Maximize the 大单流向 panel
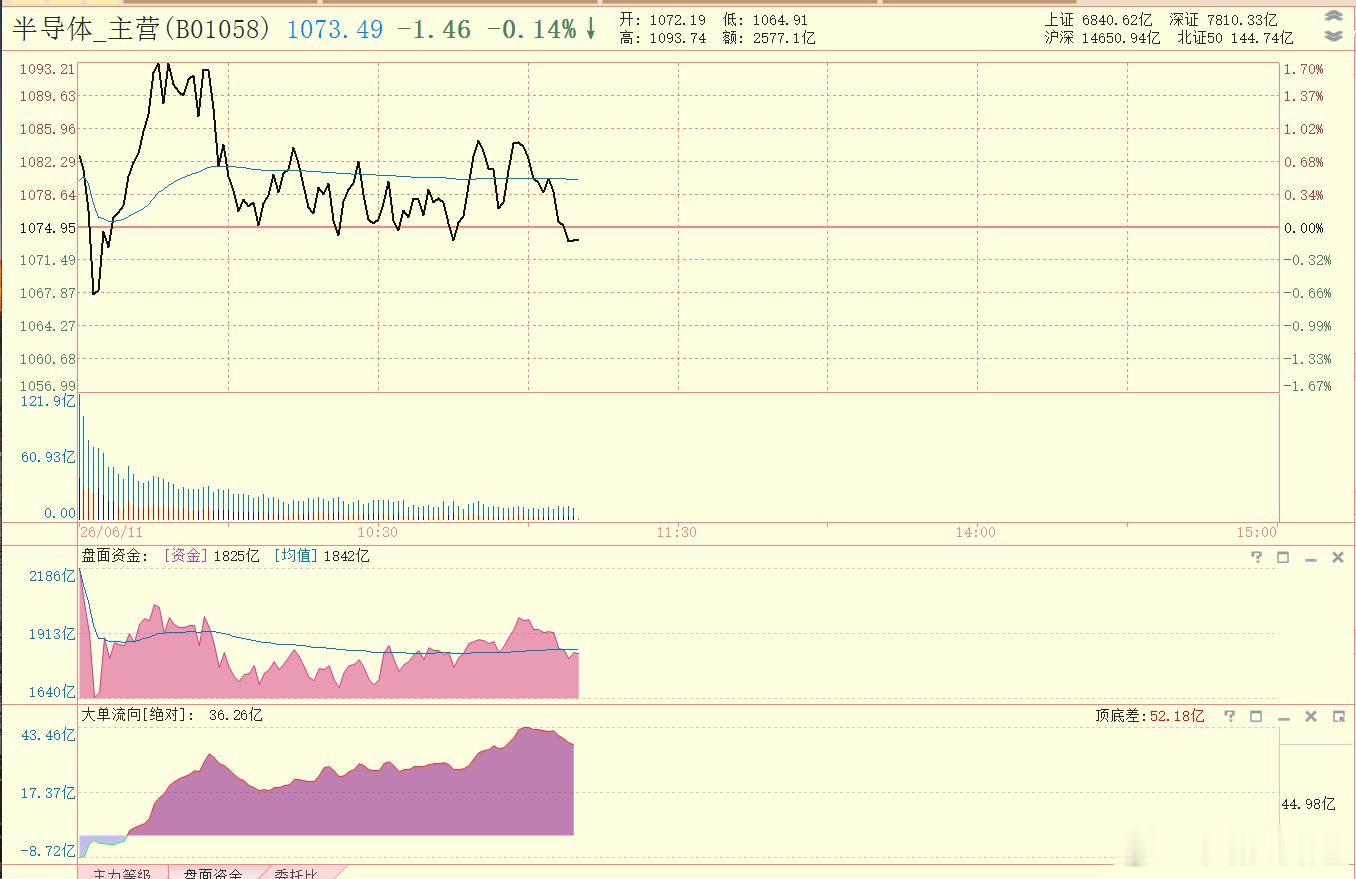1356x879 pixels. point(1256,716)
